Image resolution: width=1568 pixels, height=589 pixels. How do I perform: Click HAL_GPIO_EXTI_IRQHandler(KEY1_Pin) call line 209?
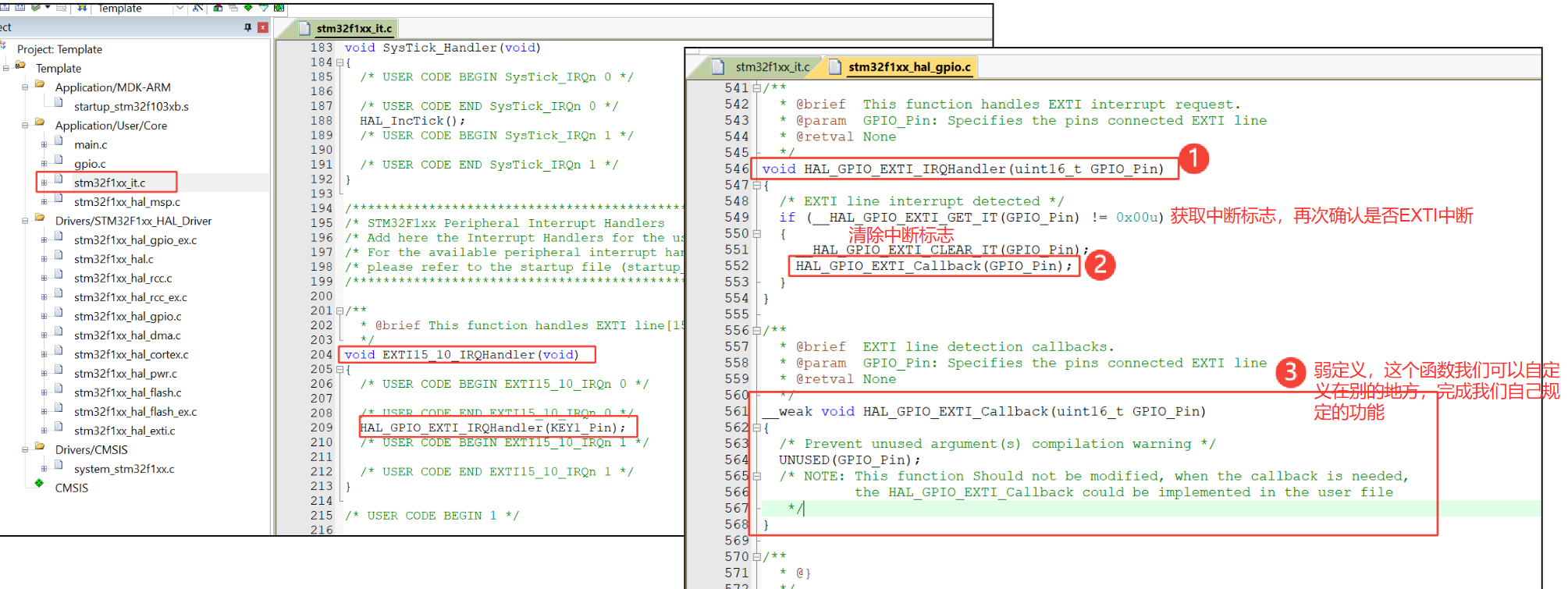(492, 428)
